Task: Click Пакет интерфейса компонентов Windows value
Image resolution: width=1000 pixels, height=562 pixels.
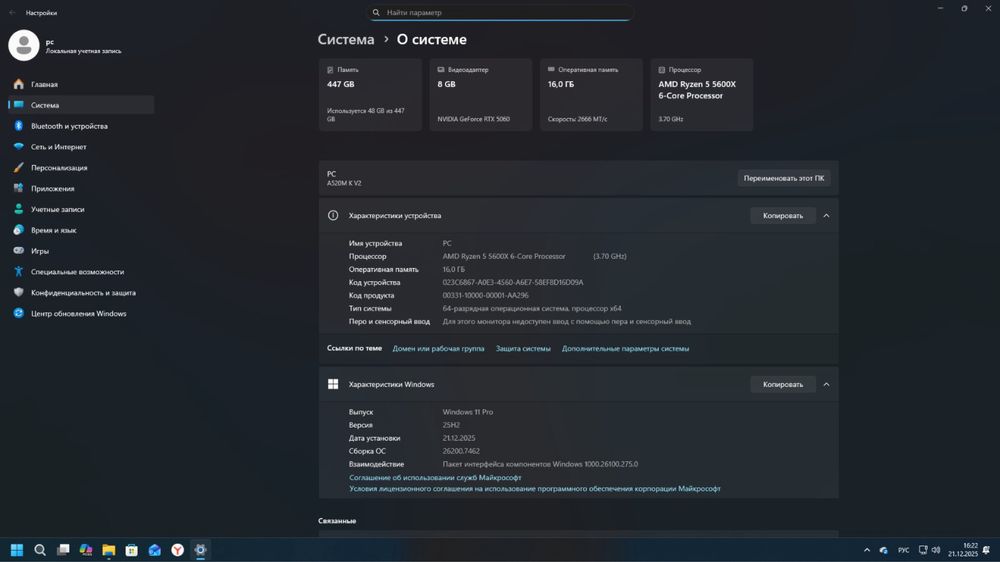Action: pyautogui.click(x=540, y=464)
